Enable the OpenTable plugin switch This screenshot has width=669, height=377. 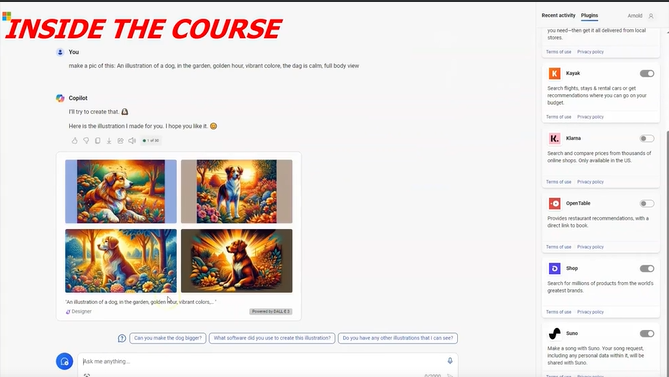pos(647,203)
